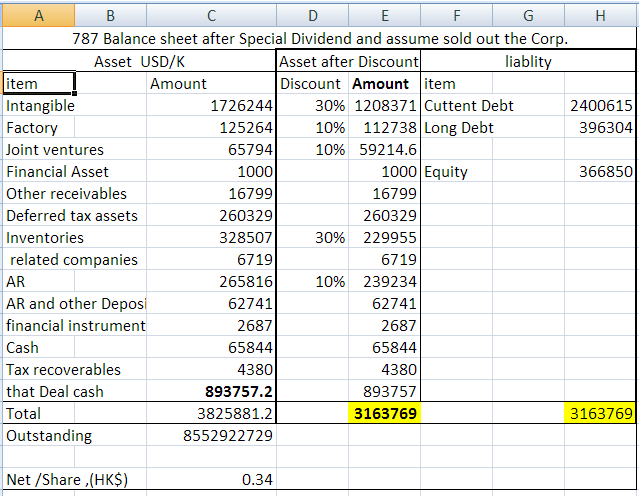Select the Equity value 366850
This screenshot has width=639, height=496.
[600, 172]
